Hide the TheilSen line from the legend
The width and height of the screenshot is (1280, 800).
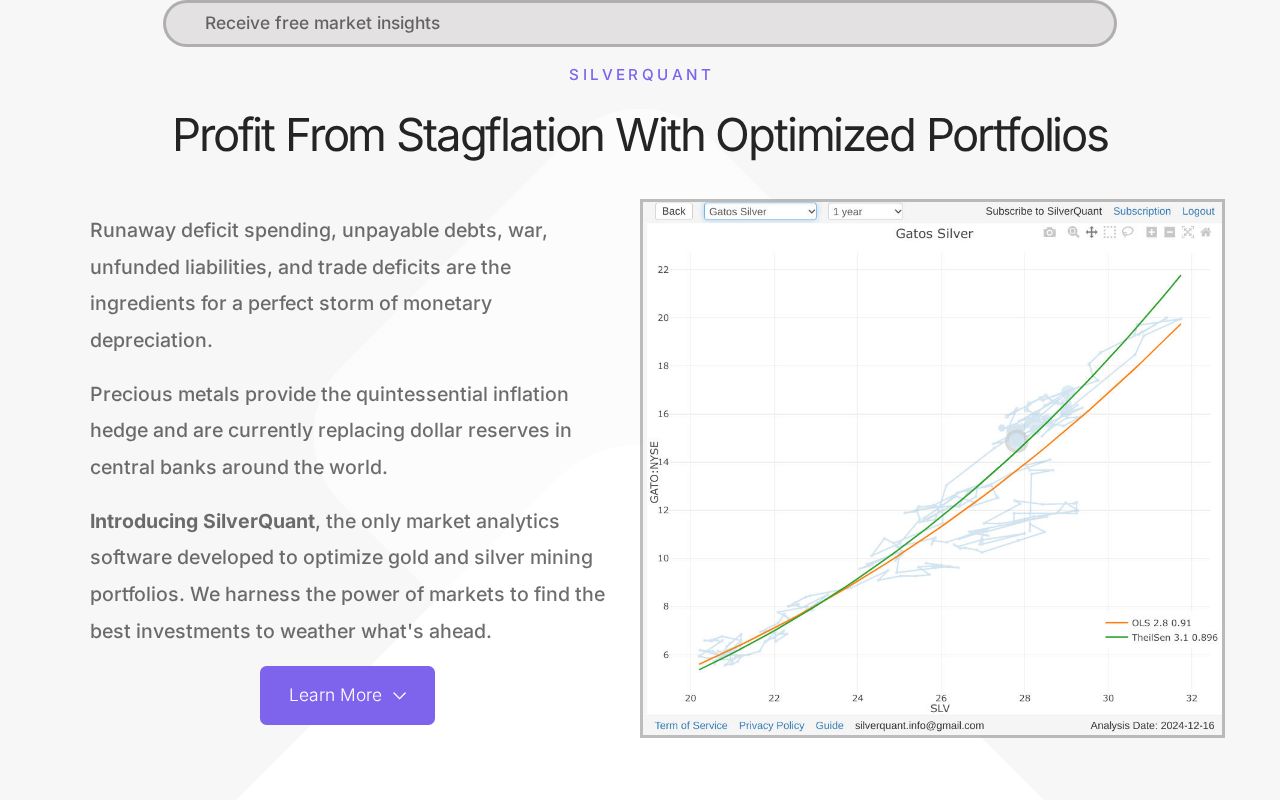[x=1177, y=635]
